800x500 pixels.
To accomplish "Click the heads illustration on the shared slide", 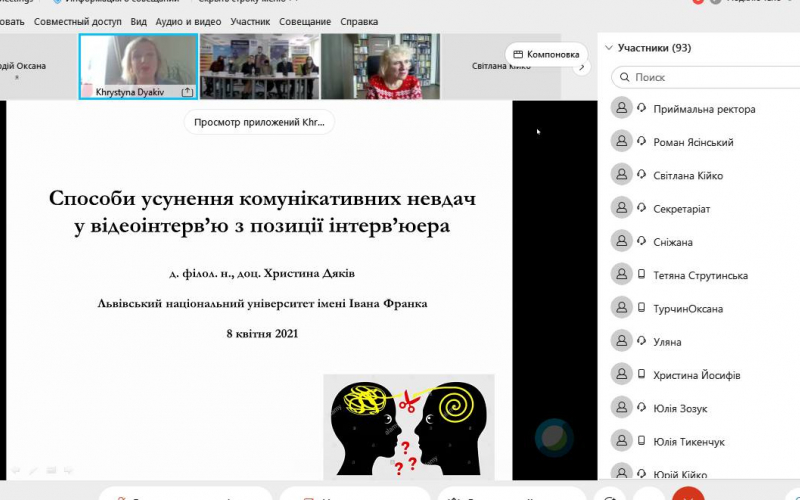I will [409, 427].
